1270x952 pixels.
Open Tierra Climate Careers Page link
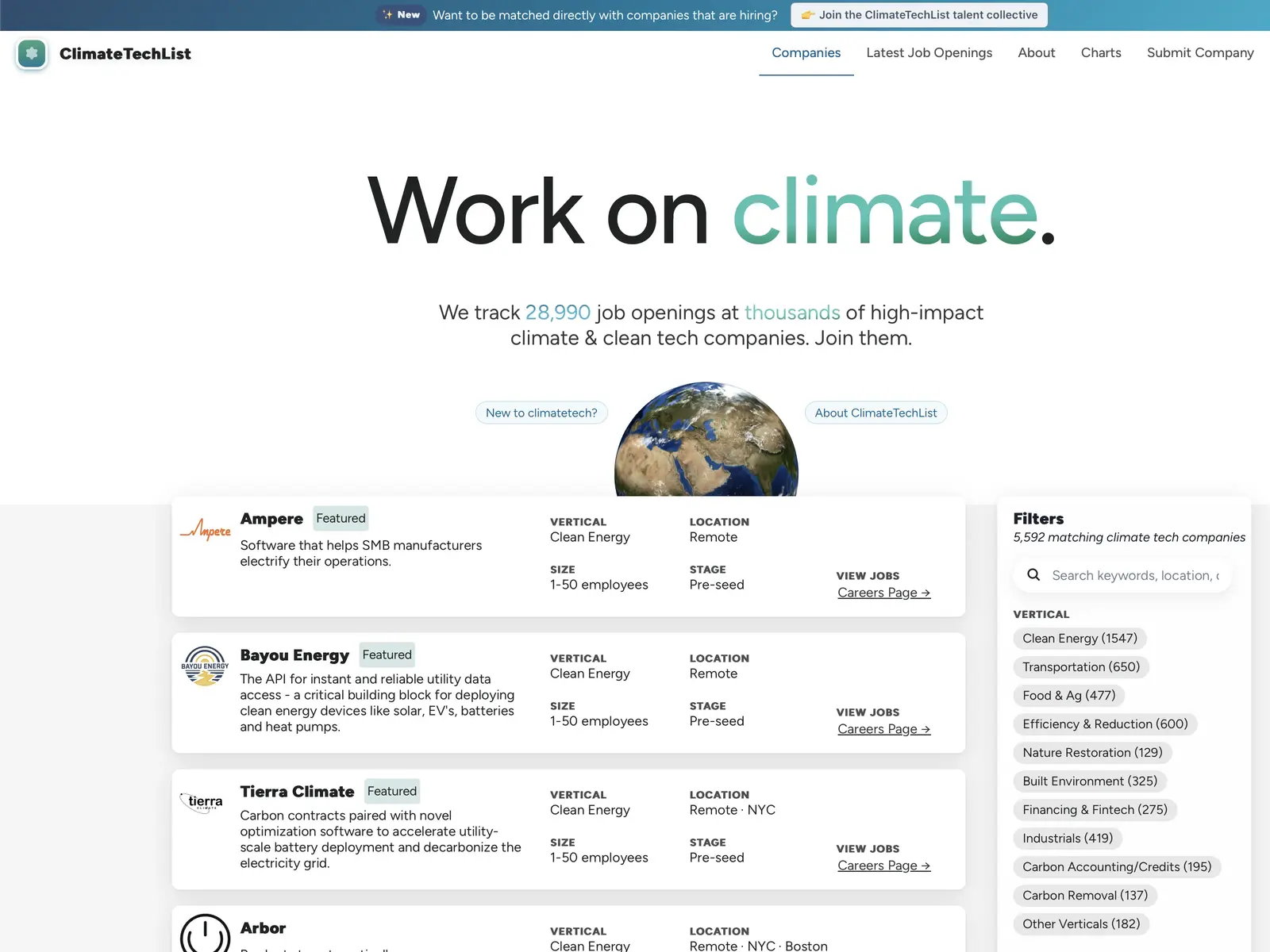point(883,866)
